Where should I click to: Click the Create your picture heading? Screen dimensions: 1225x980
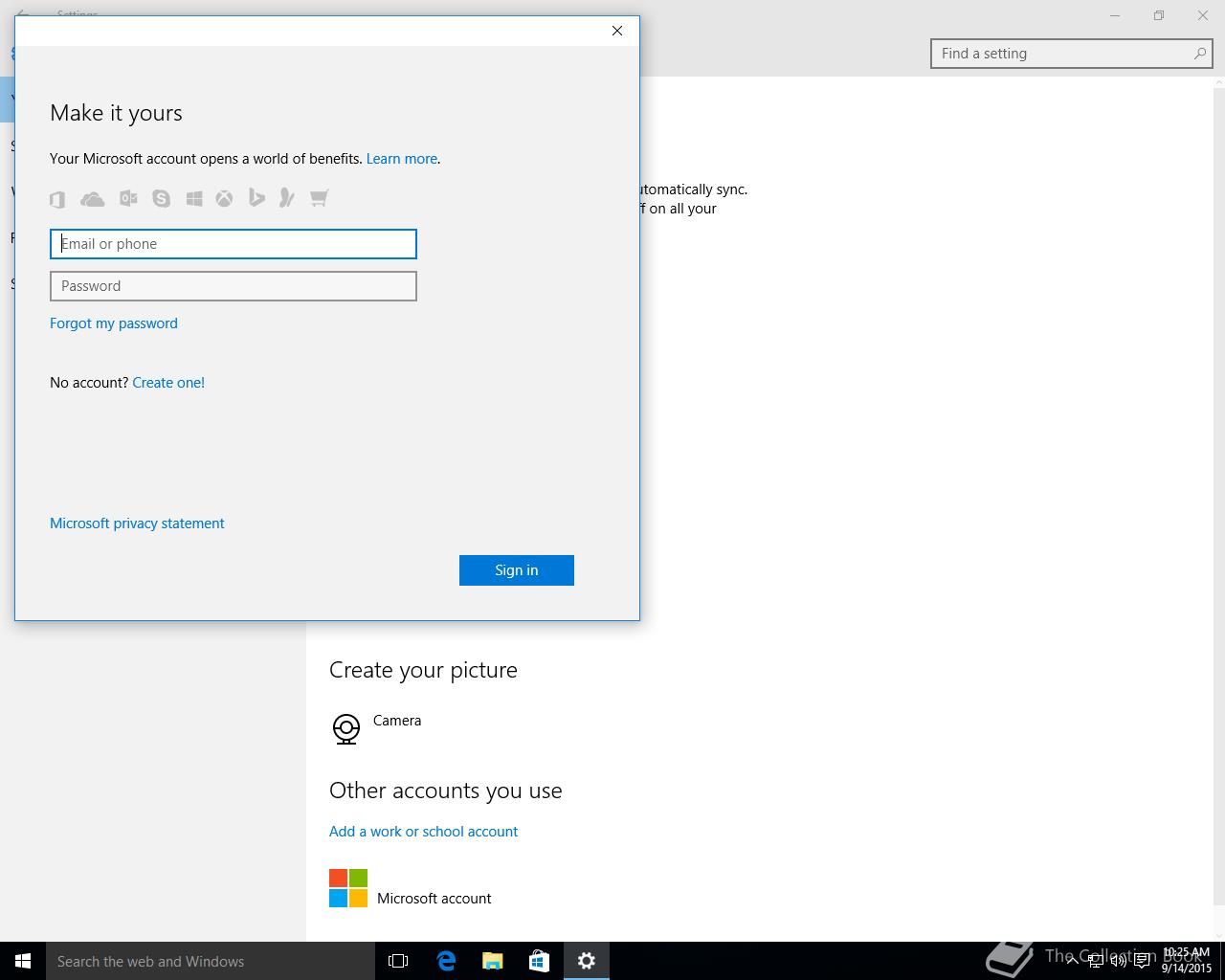click(423, 670)
